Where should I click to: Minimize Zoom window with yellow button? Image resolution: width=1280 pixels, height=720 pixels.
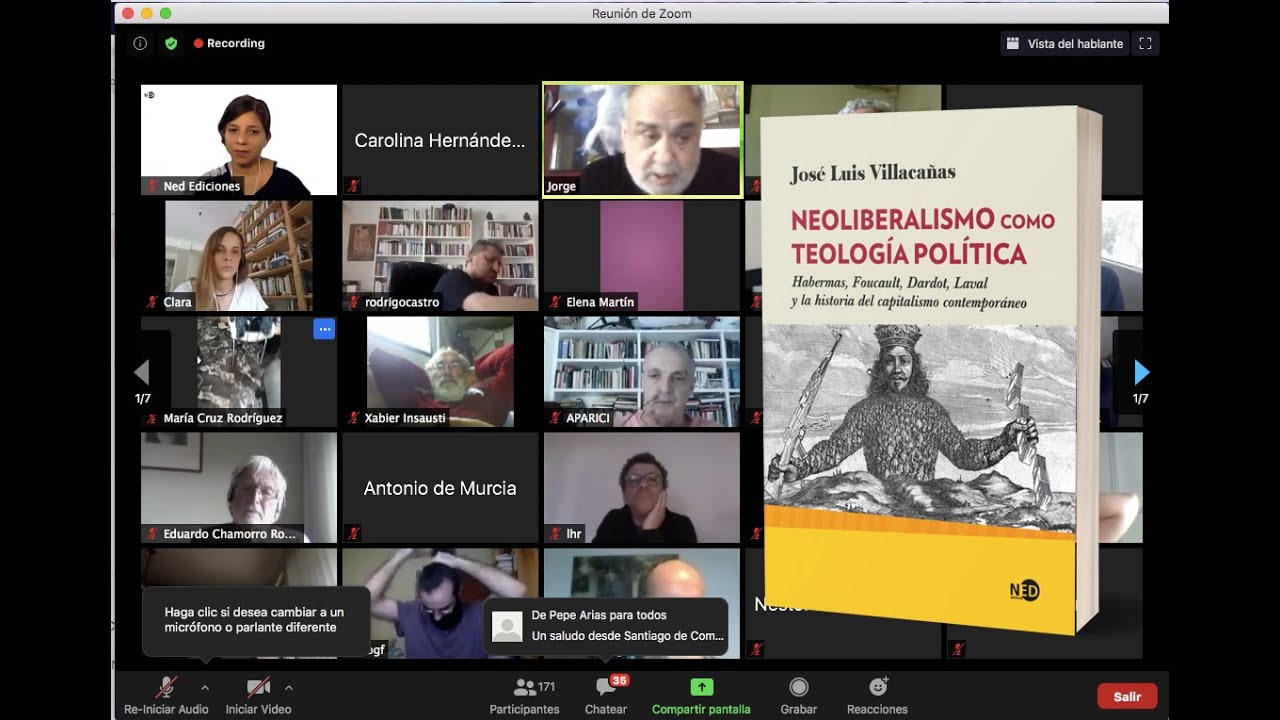147,13
